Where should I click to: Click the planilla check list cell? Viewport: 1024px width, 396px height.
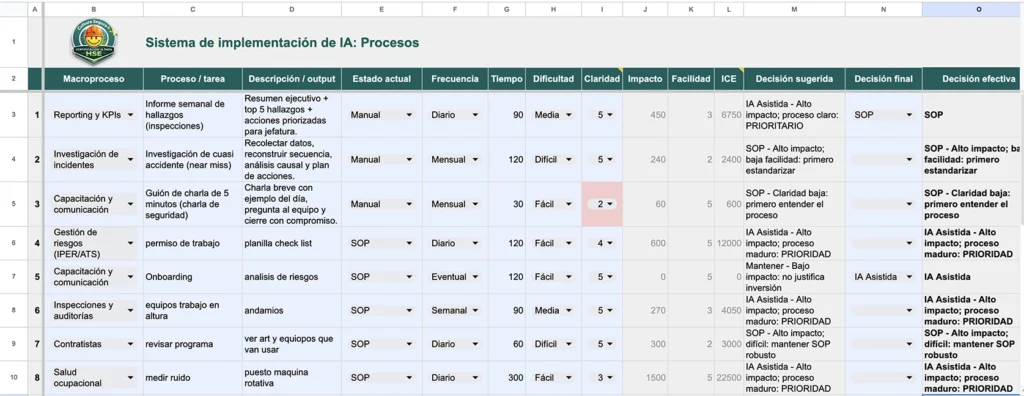tap(291, 243)
